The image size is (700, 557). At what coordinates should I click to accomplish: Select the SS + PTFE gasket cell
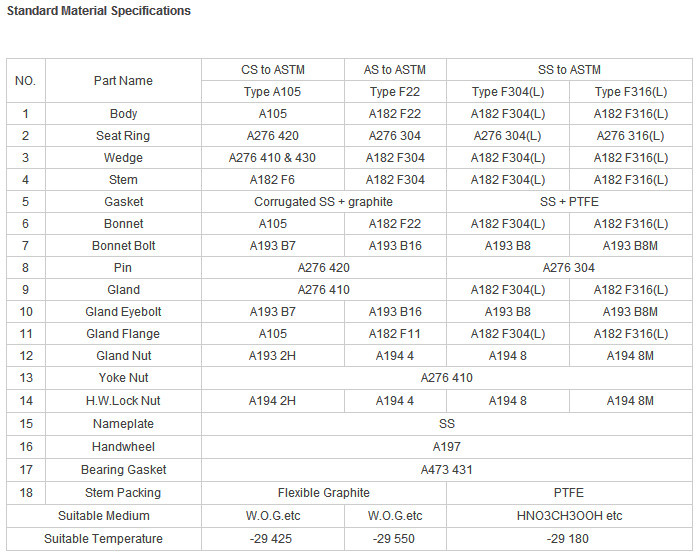[x=569, y=202]
